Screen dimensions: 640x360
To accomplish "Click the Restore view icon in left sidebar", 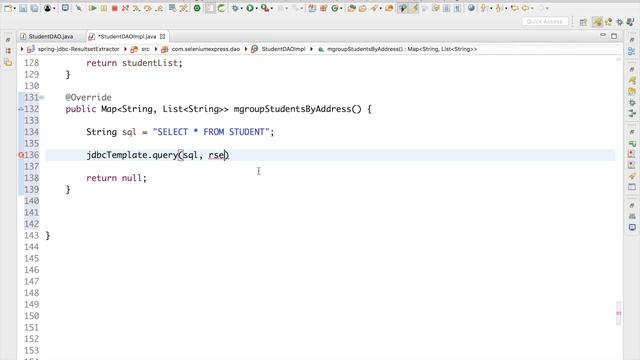I will [x=8, y=40].
